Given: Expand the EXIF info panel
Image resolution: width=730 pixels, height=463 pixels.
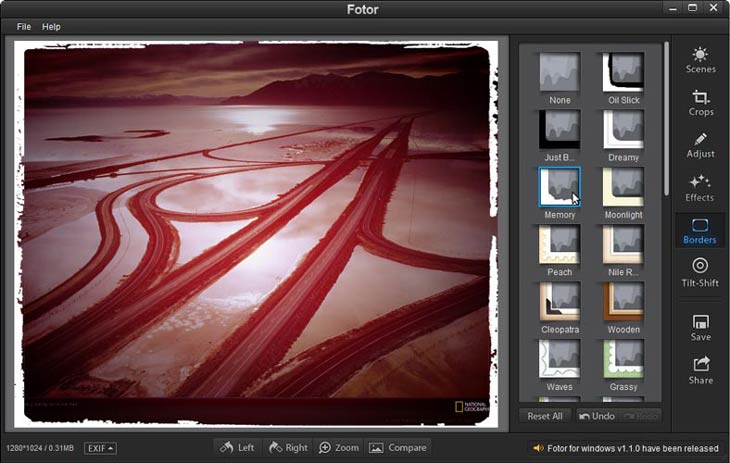Looking at the screenshot, I should (100, 448).
